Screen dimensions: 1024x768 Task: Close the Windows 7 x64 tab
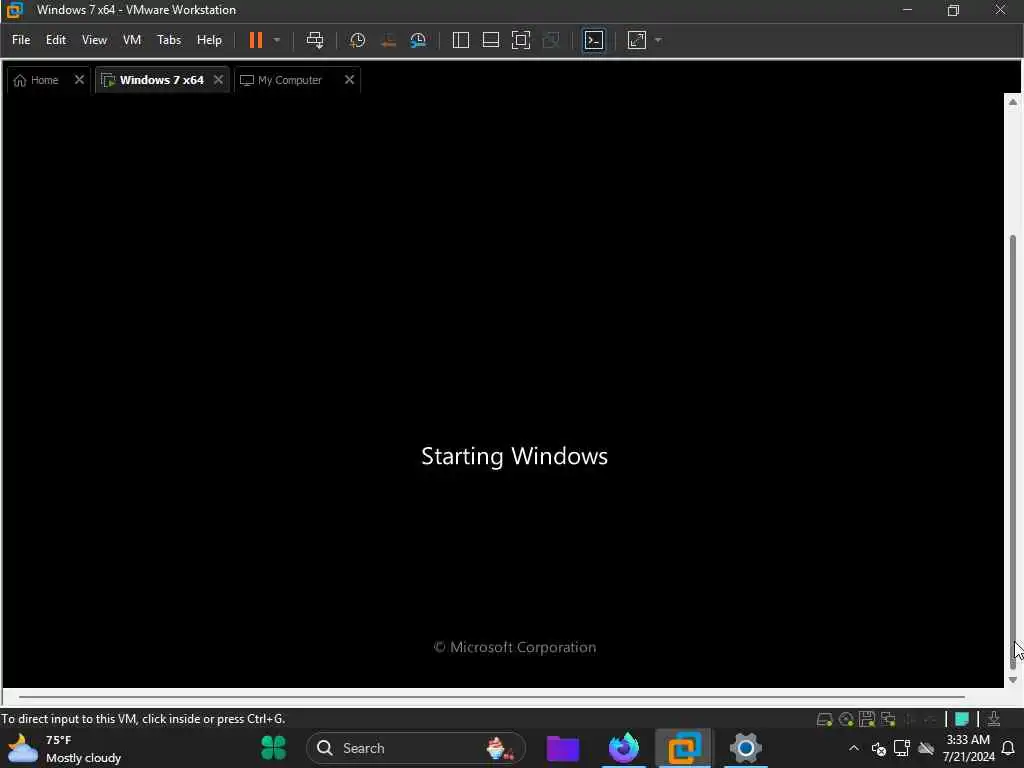pos(218,80)
